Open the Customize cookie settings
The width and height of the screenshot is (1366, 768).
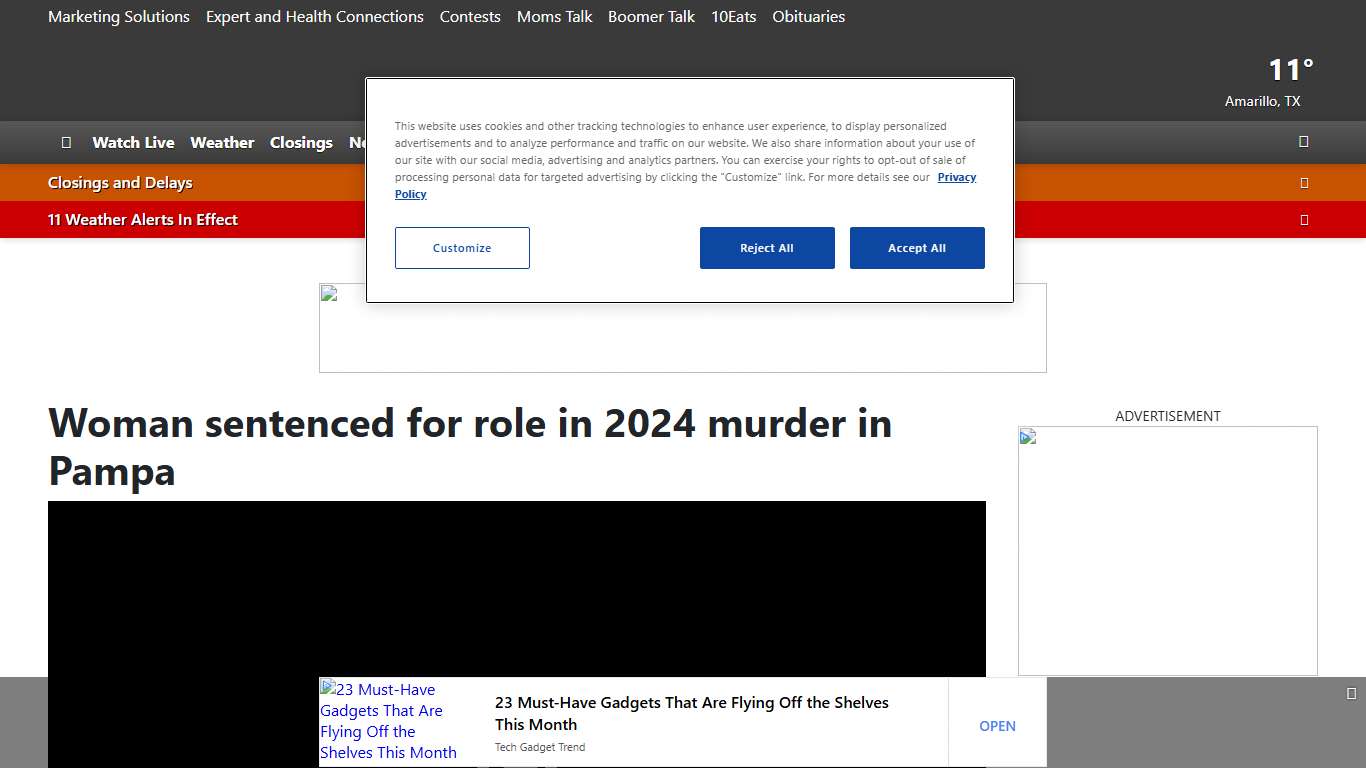tap(462, 248)
